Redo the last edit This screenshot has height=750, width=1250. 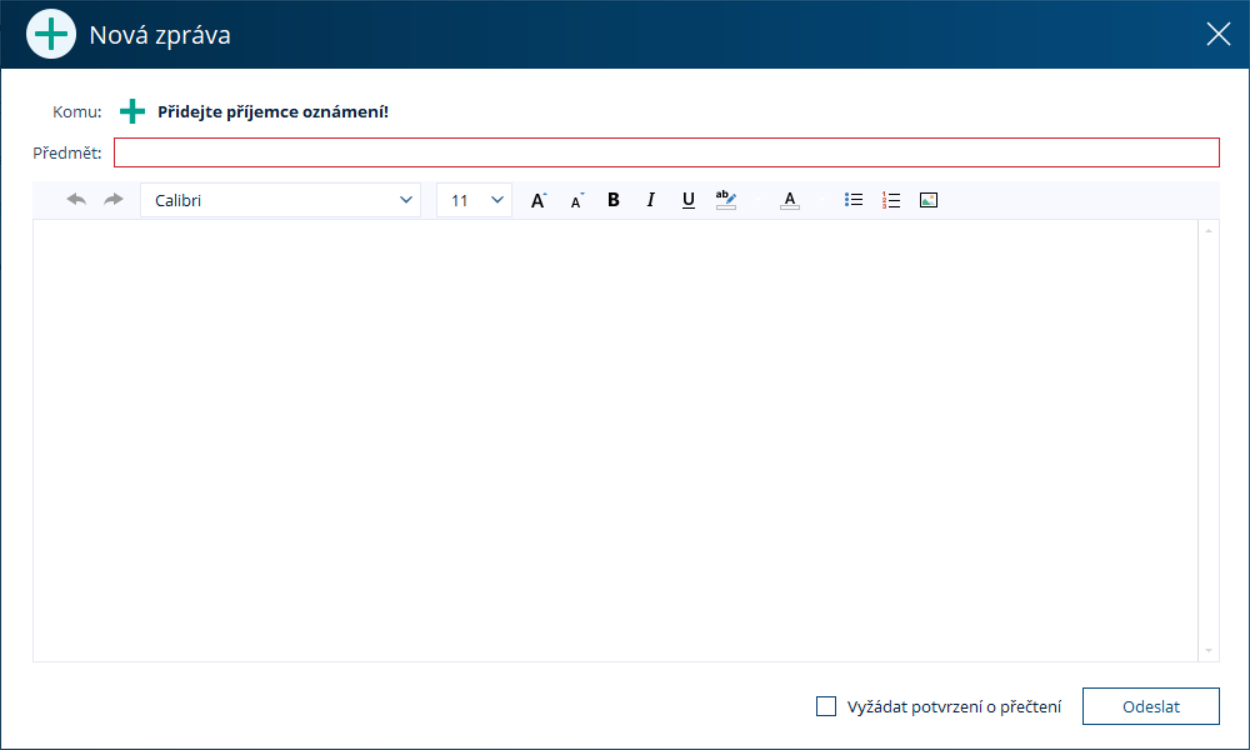pyautogui.click(x=113, y=200)
